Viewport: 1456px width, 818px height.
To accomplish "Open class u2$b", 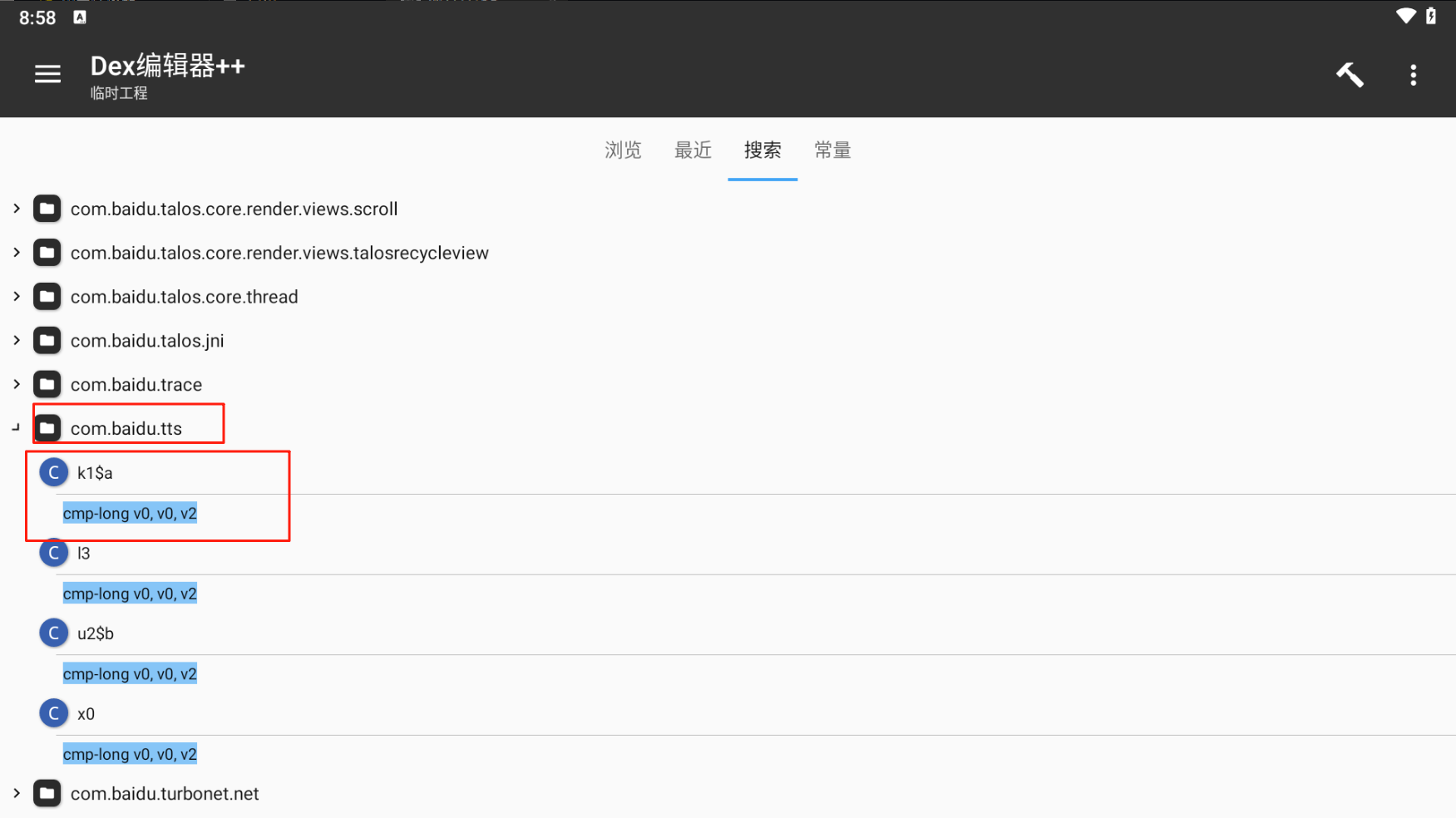I will click(x=96, y=633).
